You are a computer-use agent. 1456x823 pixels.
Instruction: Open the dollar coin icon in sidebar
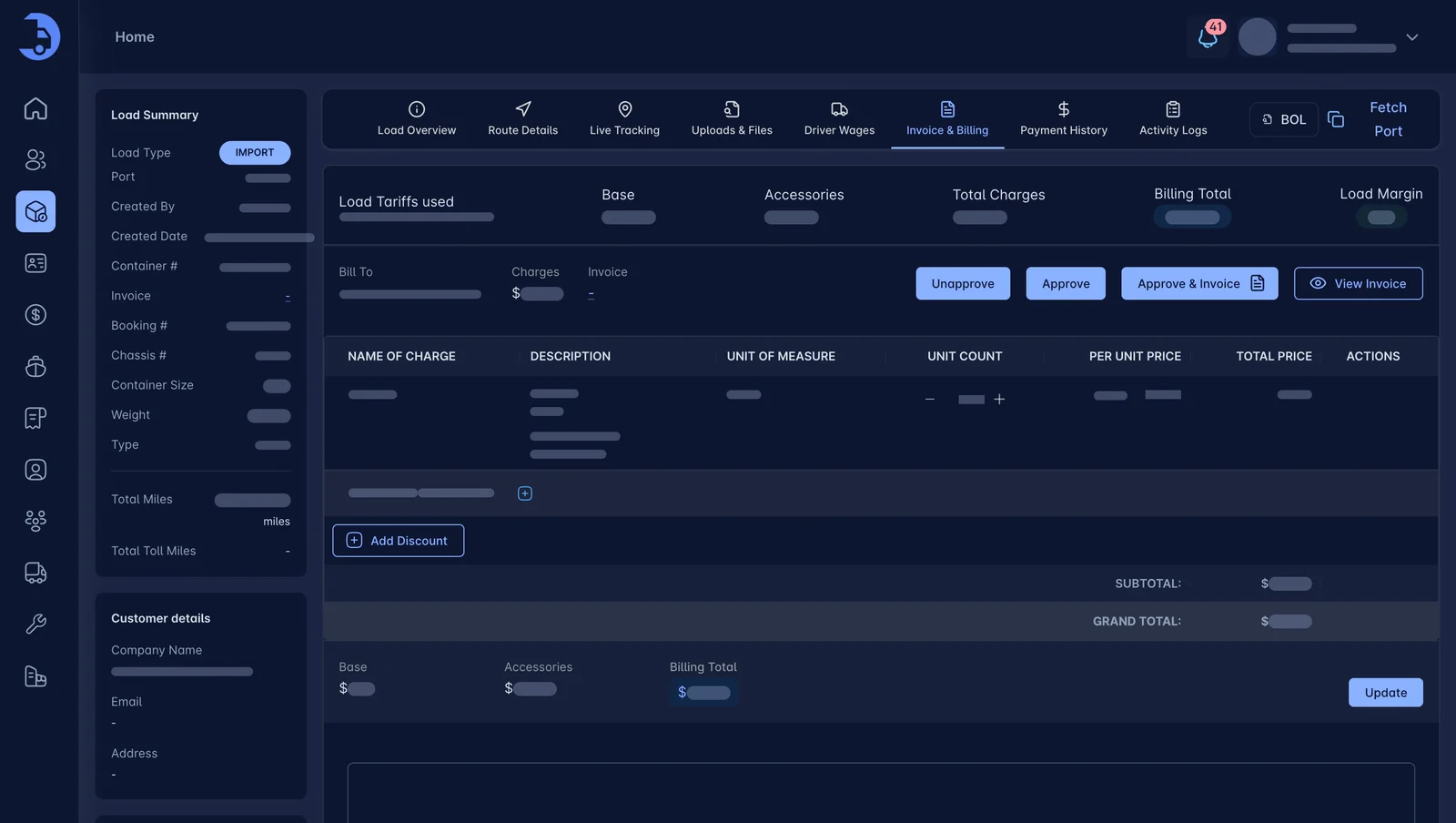point(35,315)
